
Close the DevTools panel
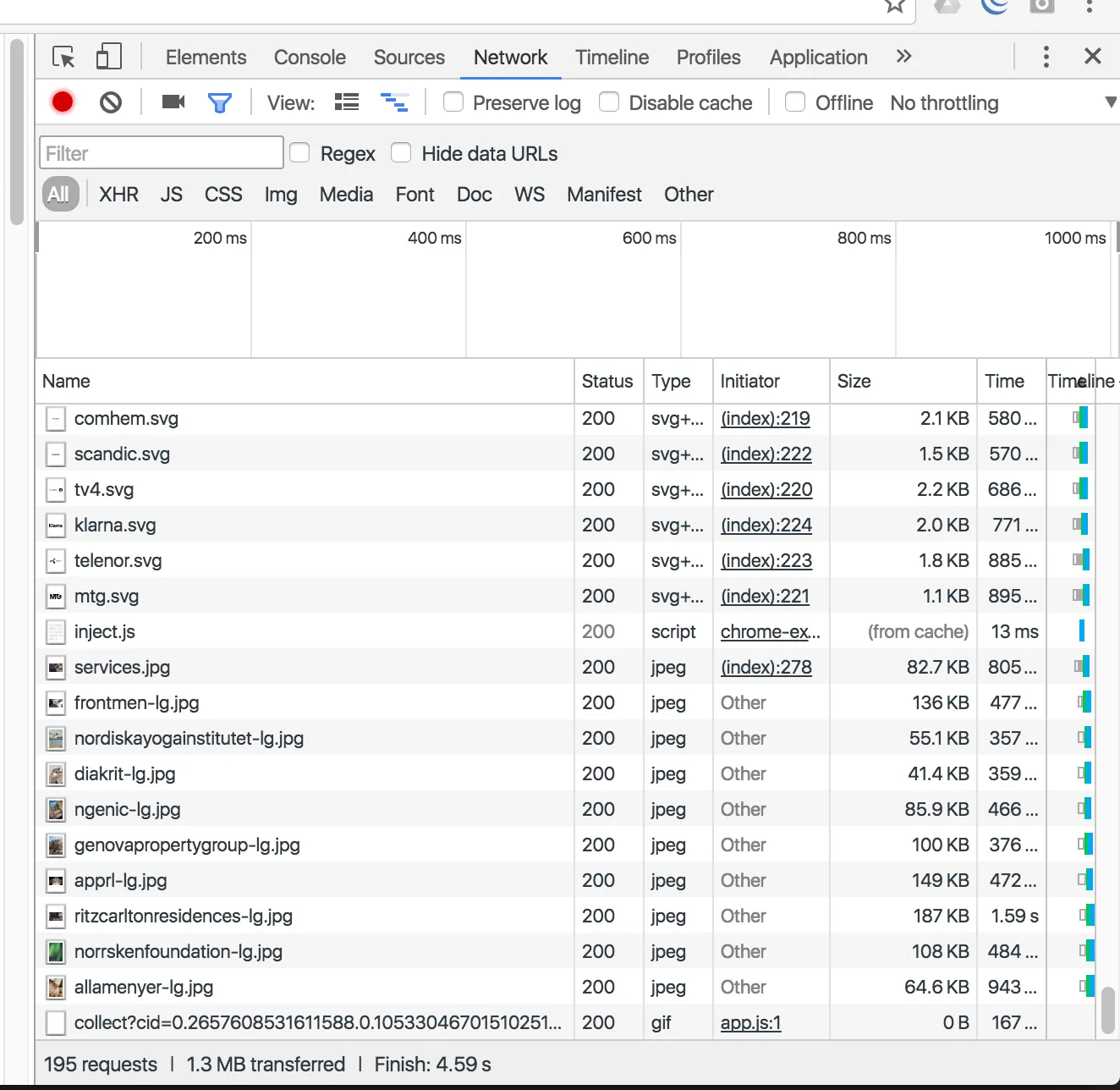coord(1093,57)
